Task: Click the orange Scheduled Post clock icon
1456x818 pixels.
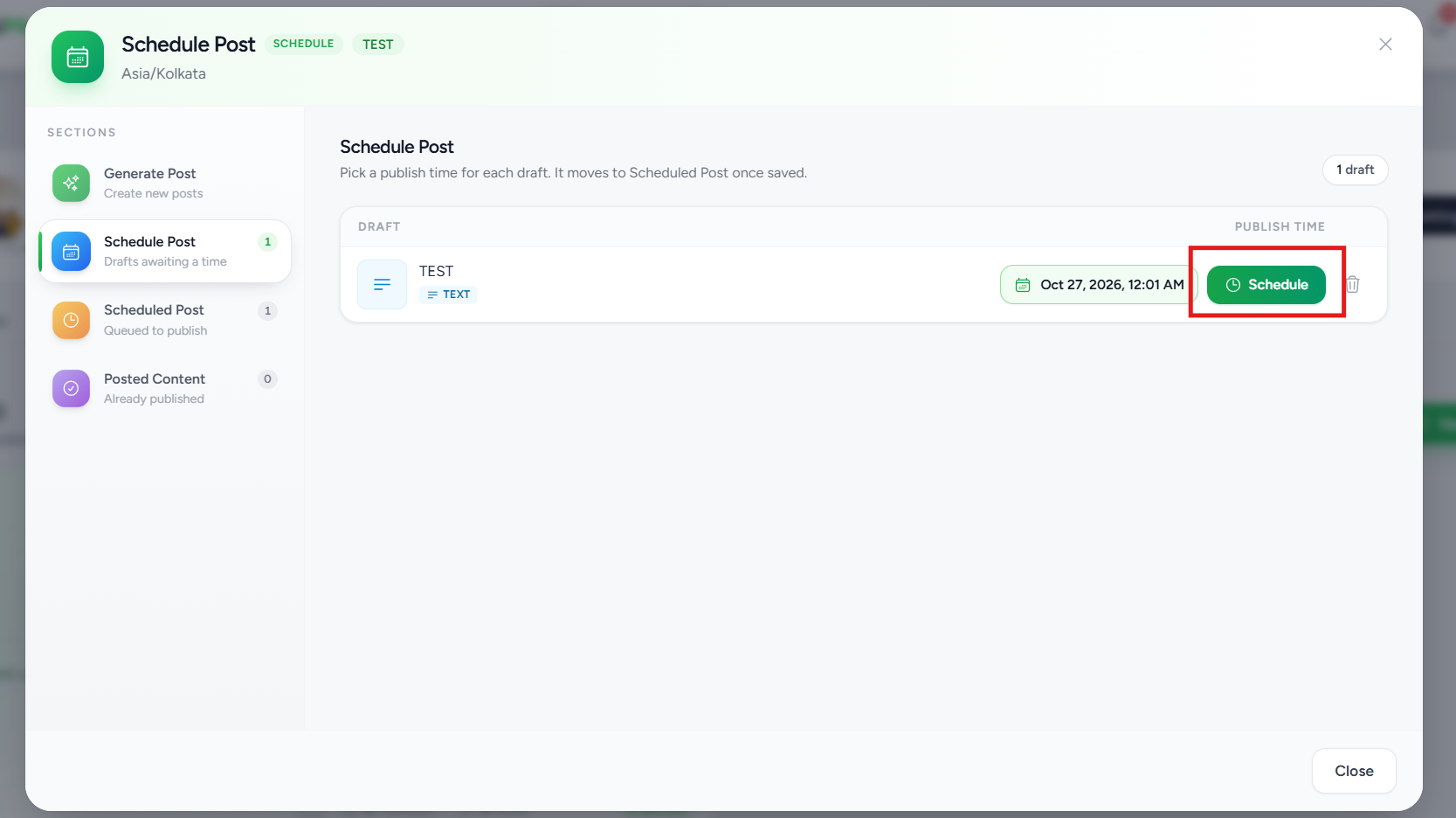Action: click(x=71, y=320)
